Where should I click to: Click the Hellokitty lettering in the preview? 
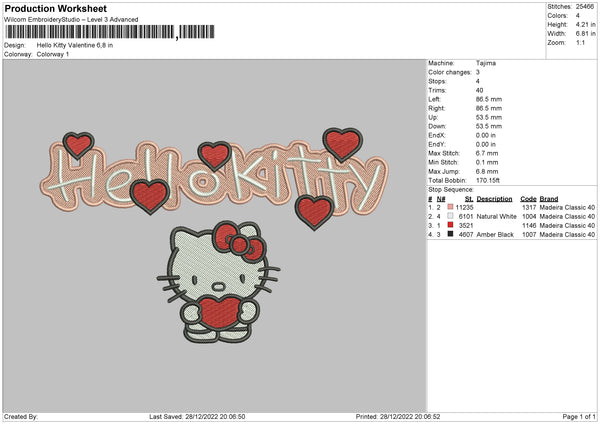[x=214, y=177]
